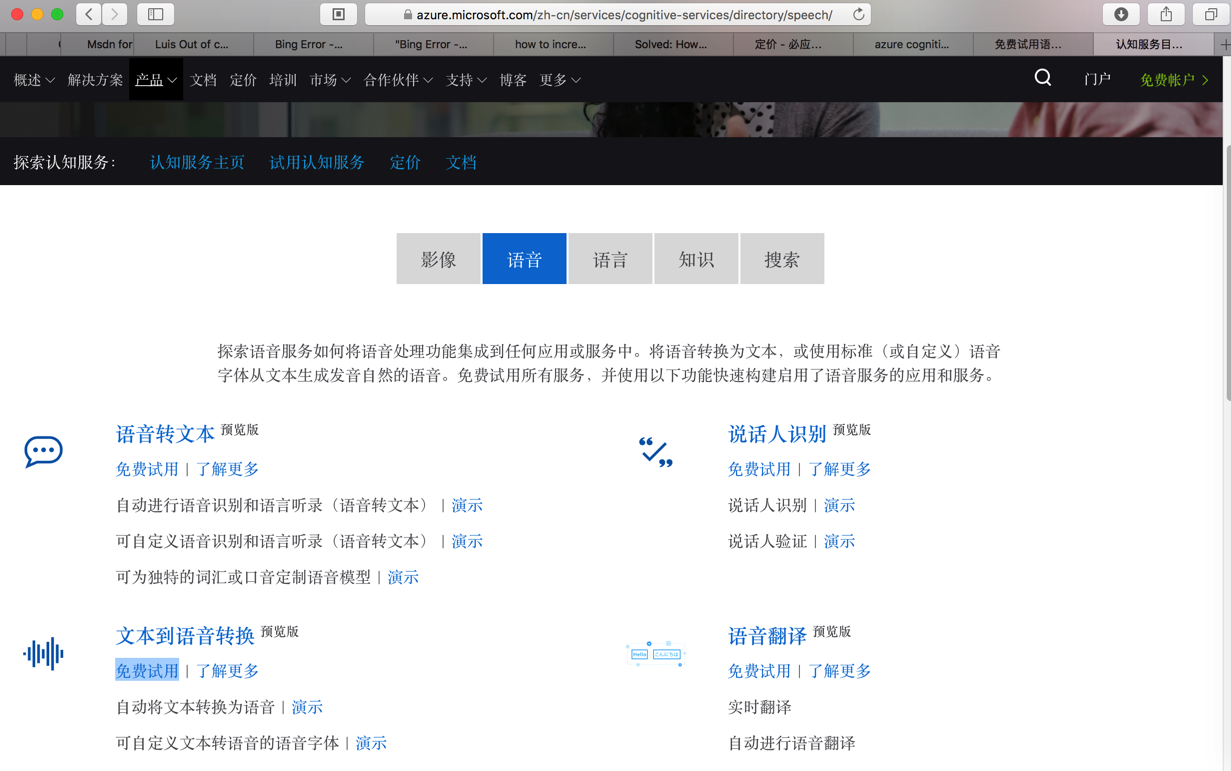Switch to the Luis Out of c... browser tab
Viewport: 1231px width, 771px height.
click(x=192, y=44)
